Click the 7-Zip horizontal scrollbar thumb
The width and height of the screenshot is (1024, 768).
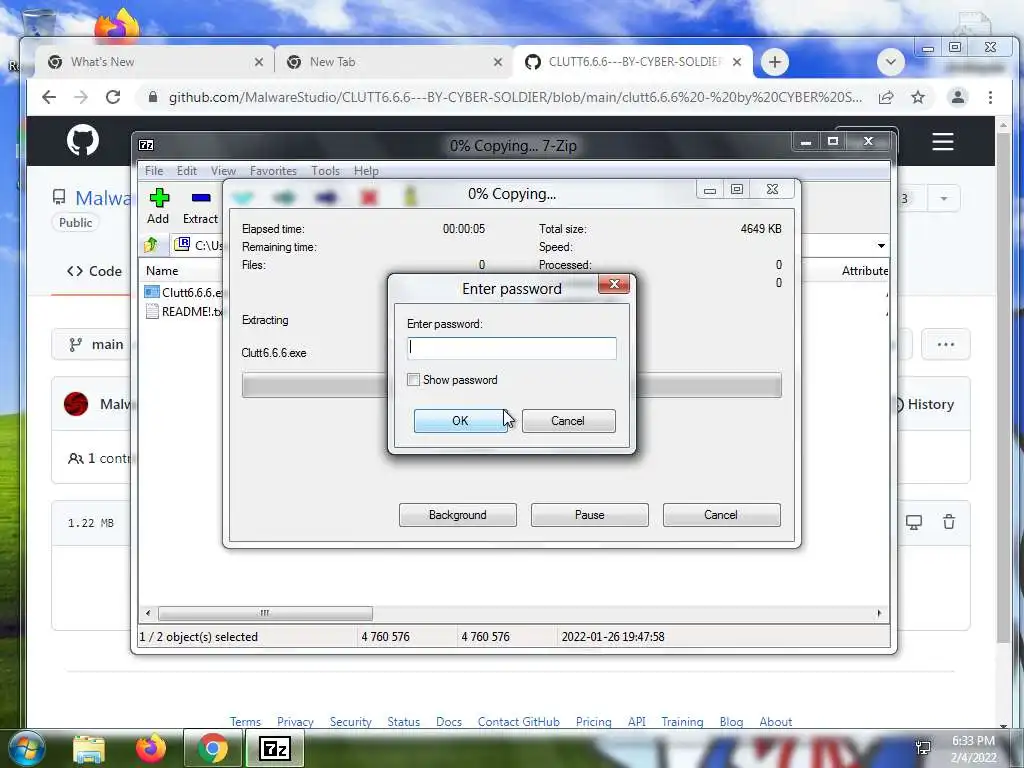click(265, 613)
